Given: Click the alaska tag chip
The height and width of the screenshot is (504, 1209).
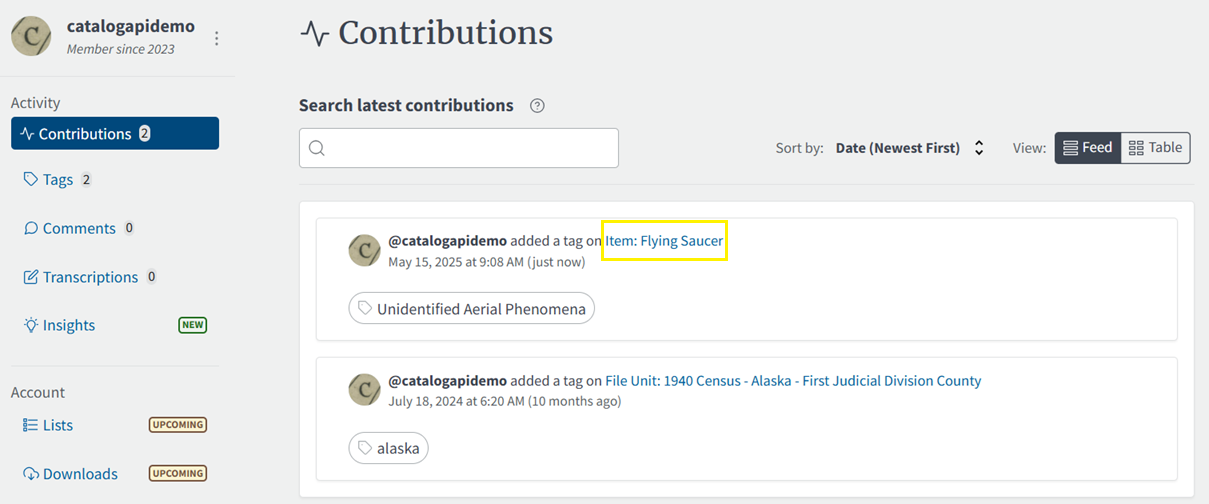Looking at the screenshot, I should [x=388, y=449].
